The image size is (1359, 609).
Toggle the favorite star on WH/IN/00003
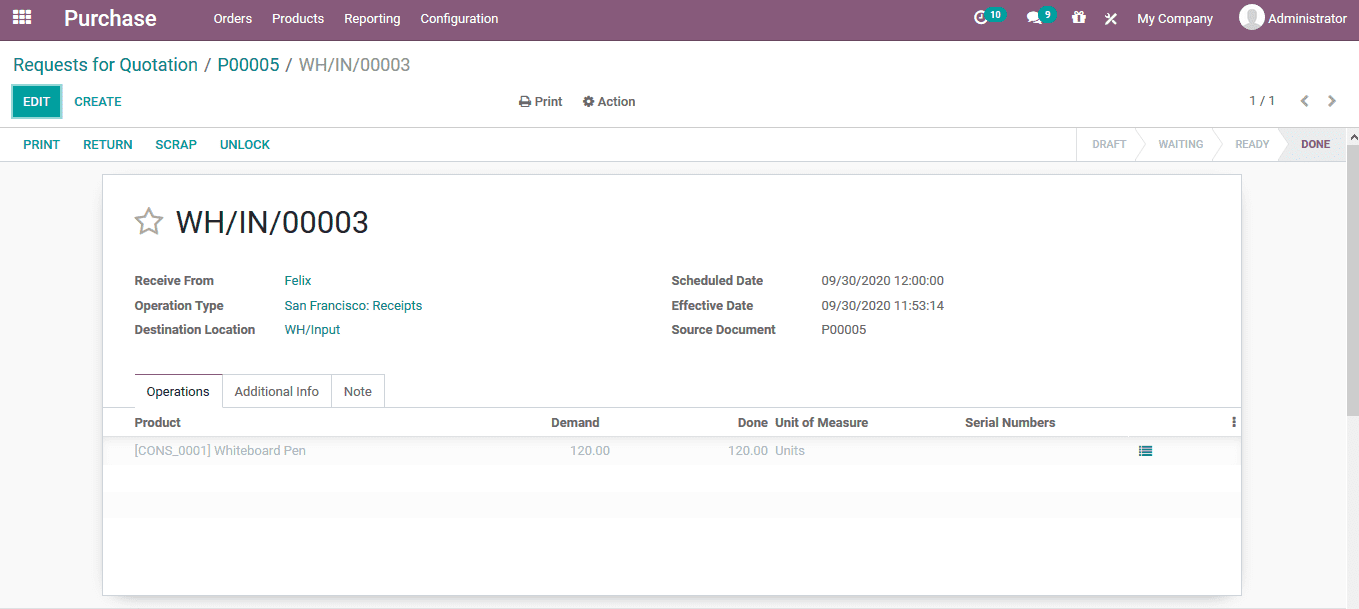click(x=148, y=221)
